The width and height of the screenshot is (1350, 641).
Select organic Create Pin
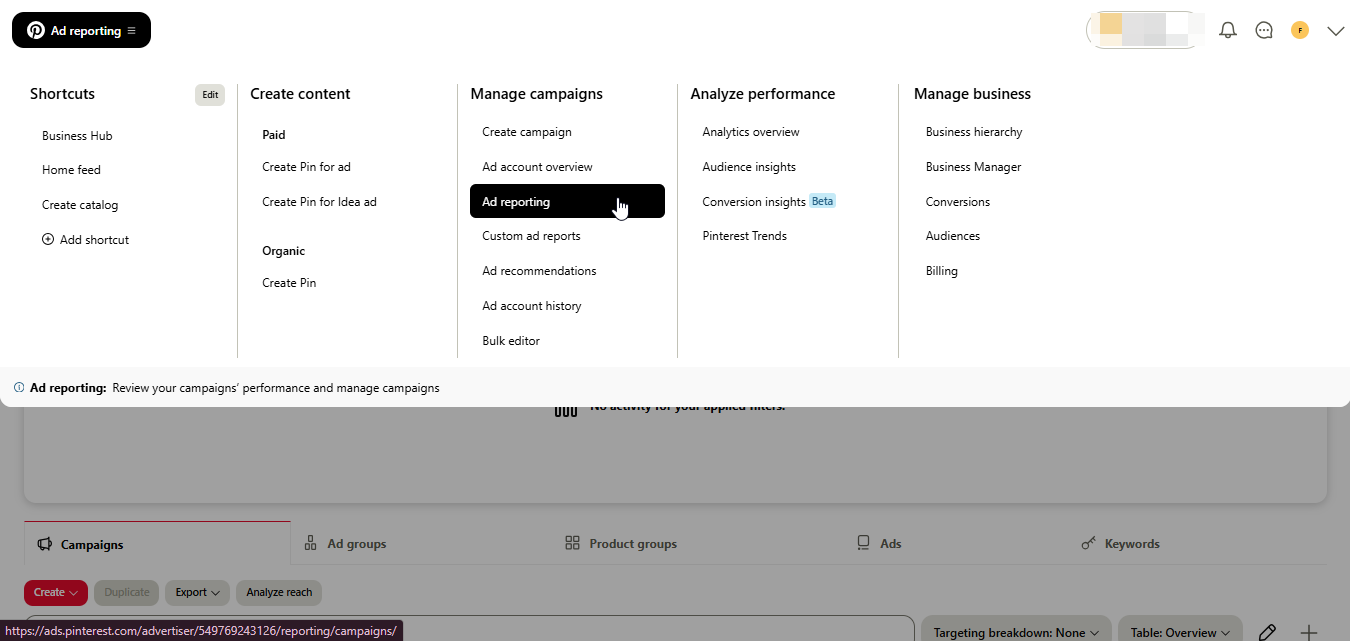(289, 283)
